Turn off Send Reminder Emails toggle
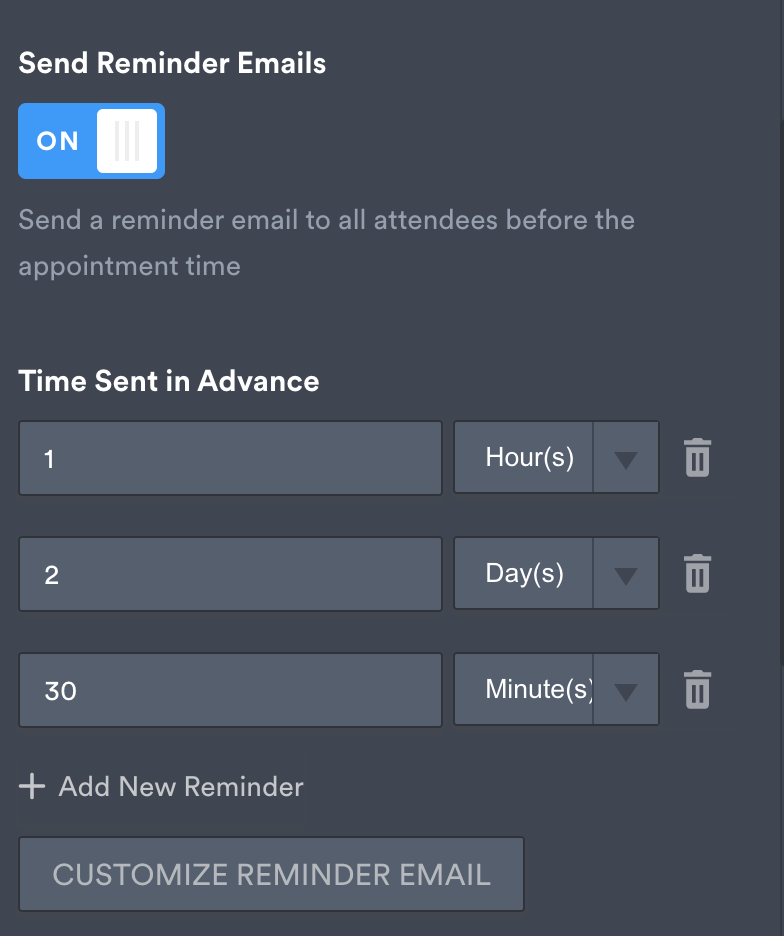This screenshot has width=784, height=936. 91,141
